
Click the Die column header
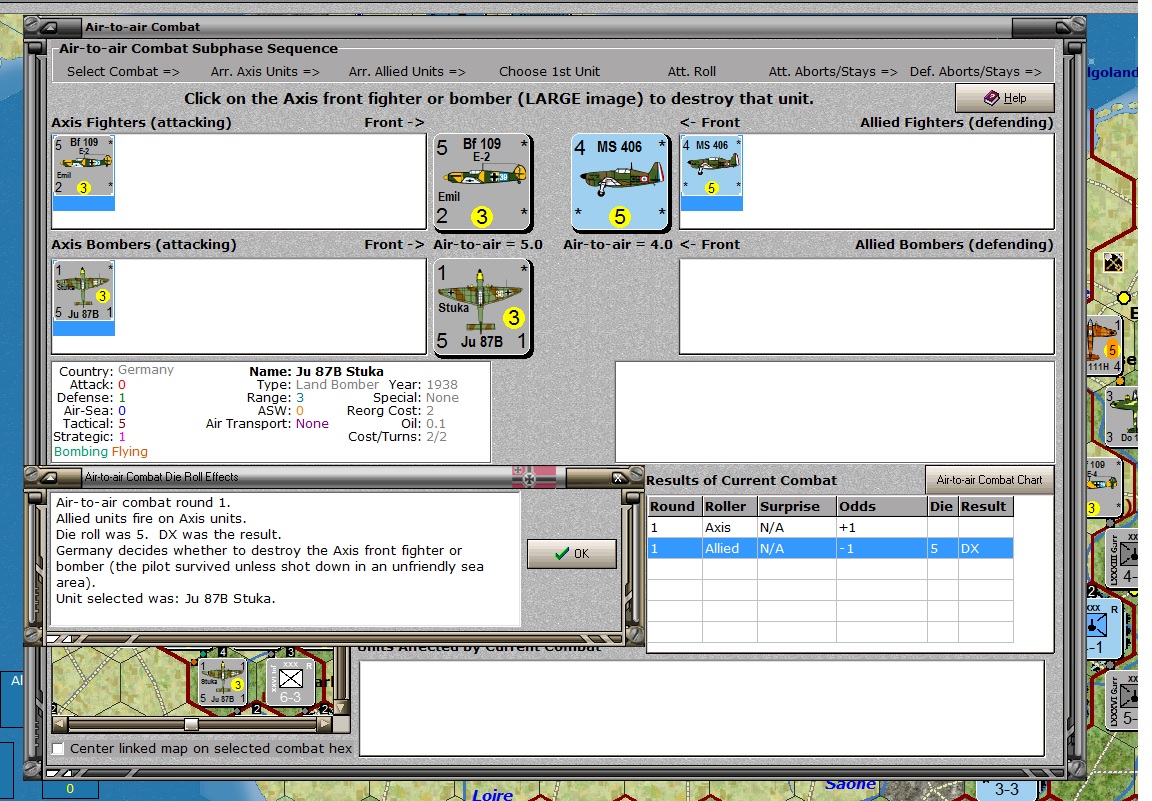click(943, 506)
